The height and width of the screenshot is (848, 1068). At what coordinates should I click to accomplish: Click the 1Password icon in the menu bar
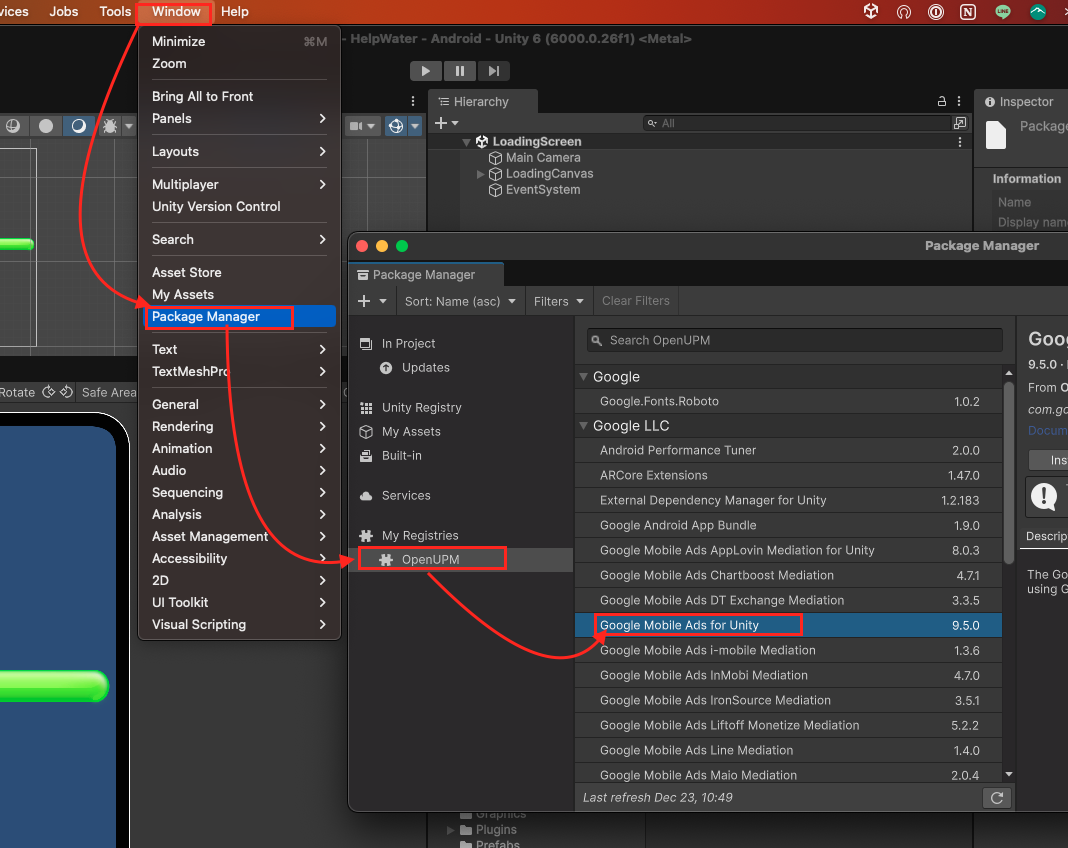[x=936, y=12]
